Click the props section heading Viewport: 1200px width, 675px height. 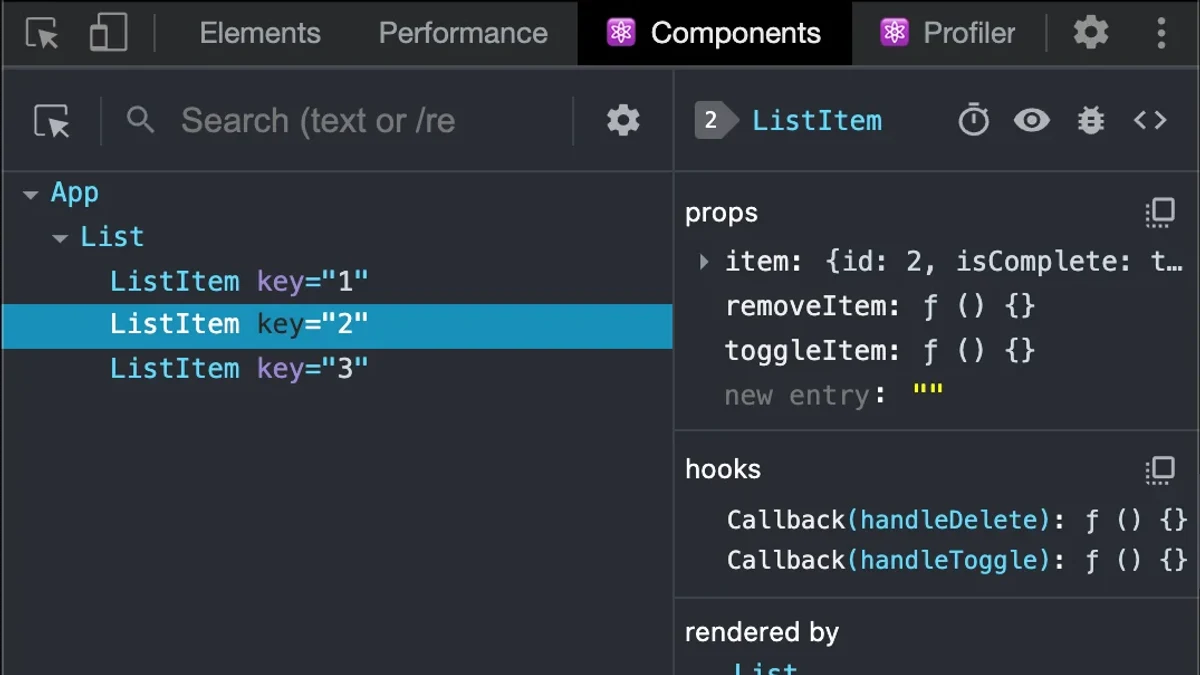tap(721, 213)
